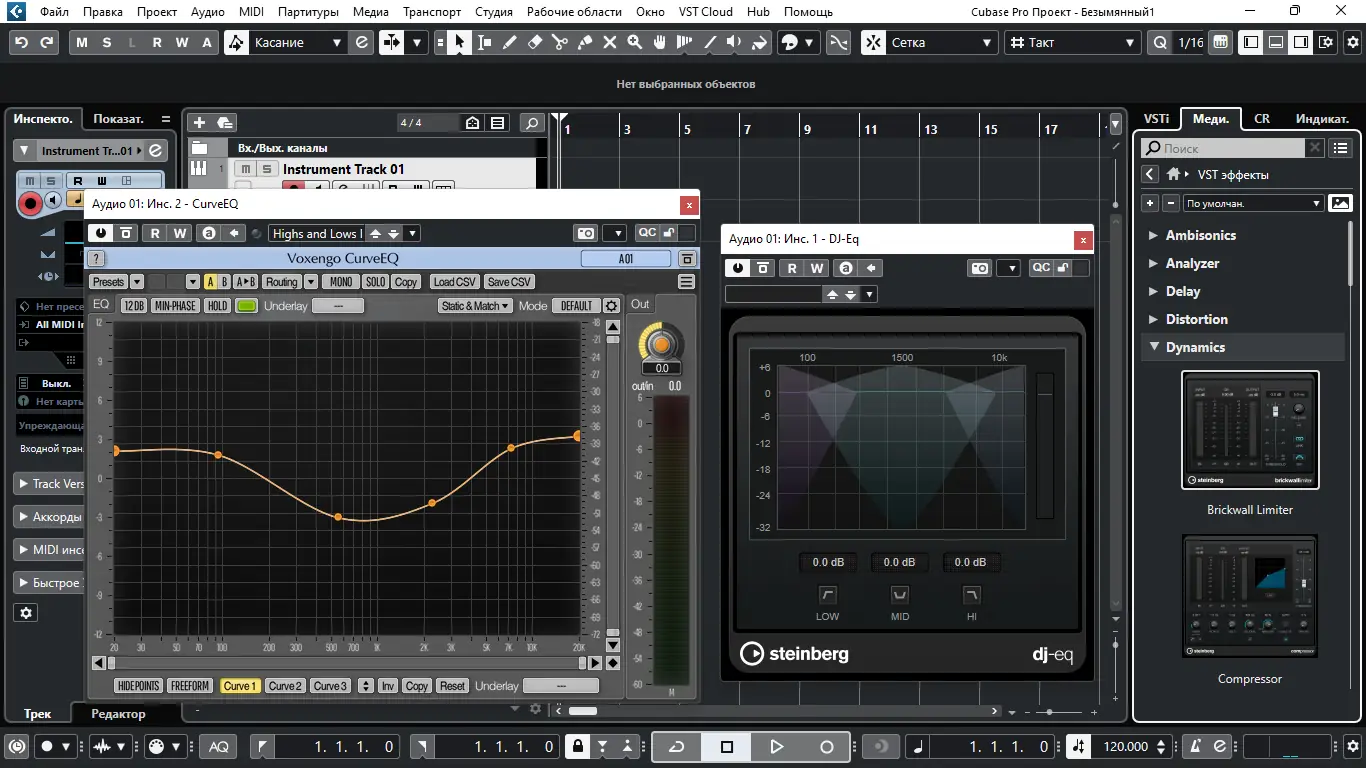1366x768 pixels.
Task: Open Static & Match dropdown
Action: pos(475,306)
